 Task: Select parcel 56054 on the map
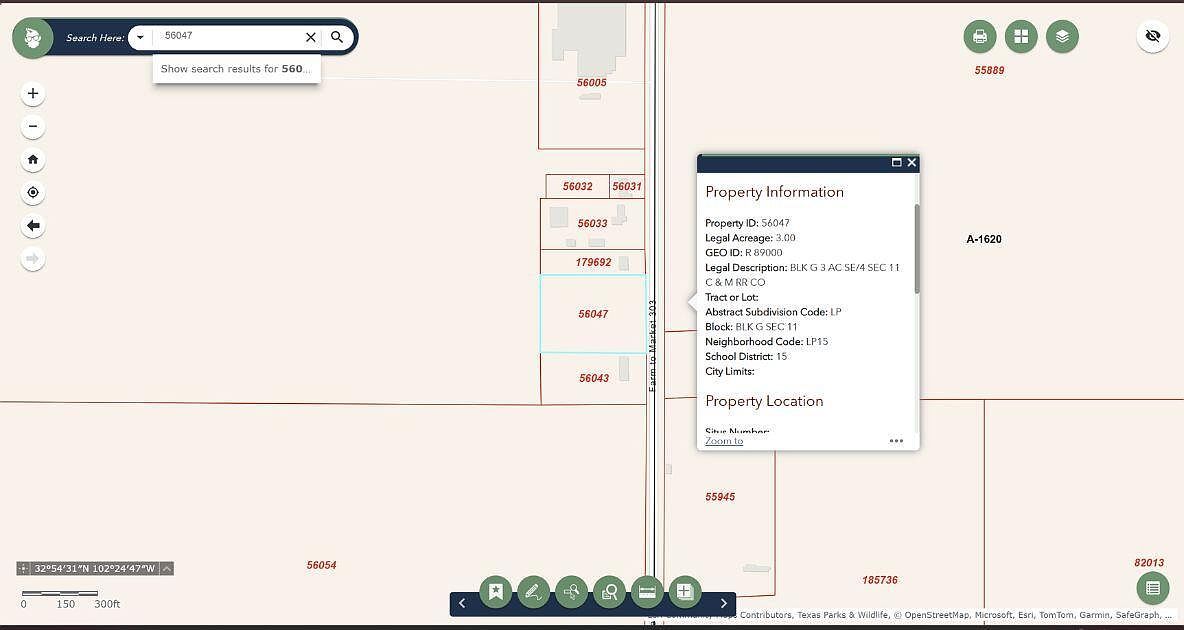(321, 564)
